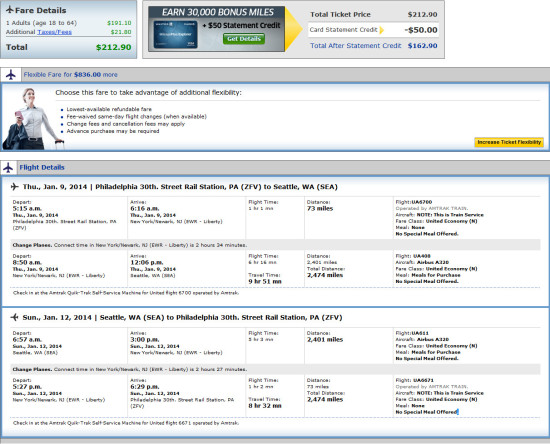Click the yellow arrow next to Card Statement Credit
This screenshot has width=550, height=444.
[x=382, y=30]
